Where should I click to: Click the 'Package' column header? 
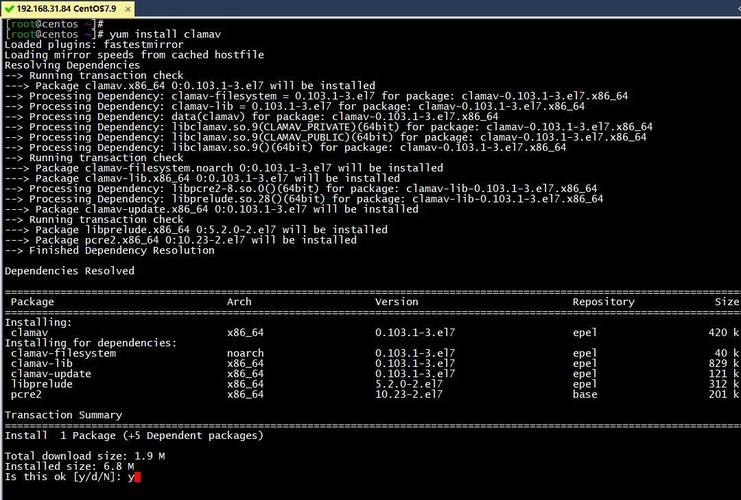(32, 302)
